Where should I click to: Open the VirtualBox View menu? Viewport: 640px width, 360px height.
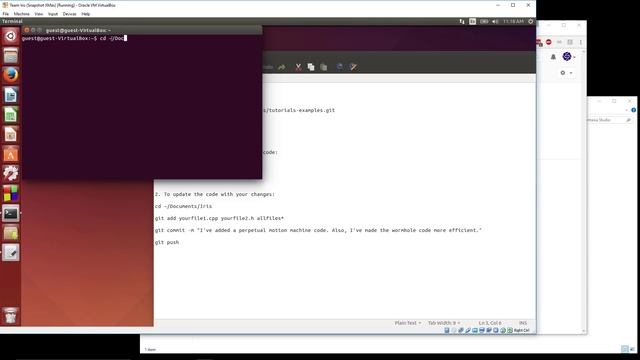(39, 14)
